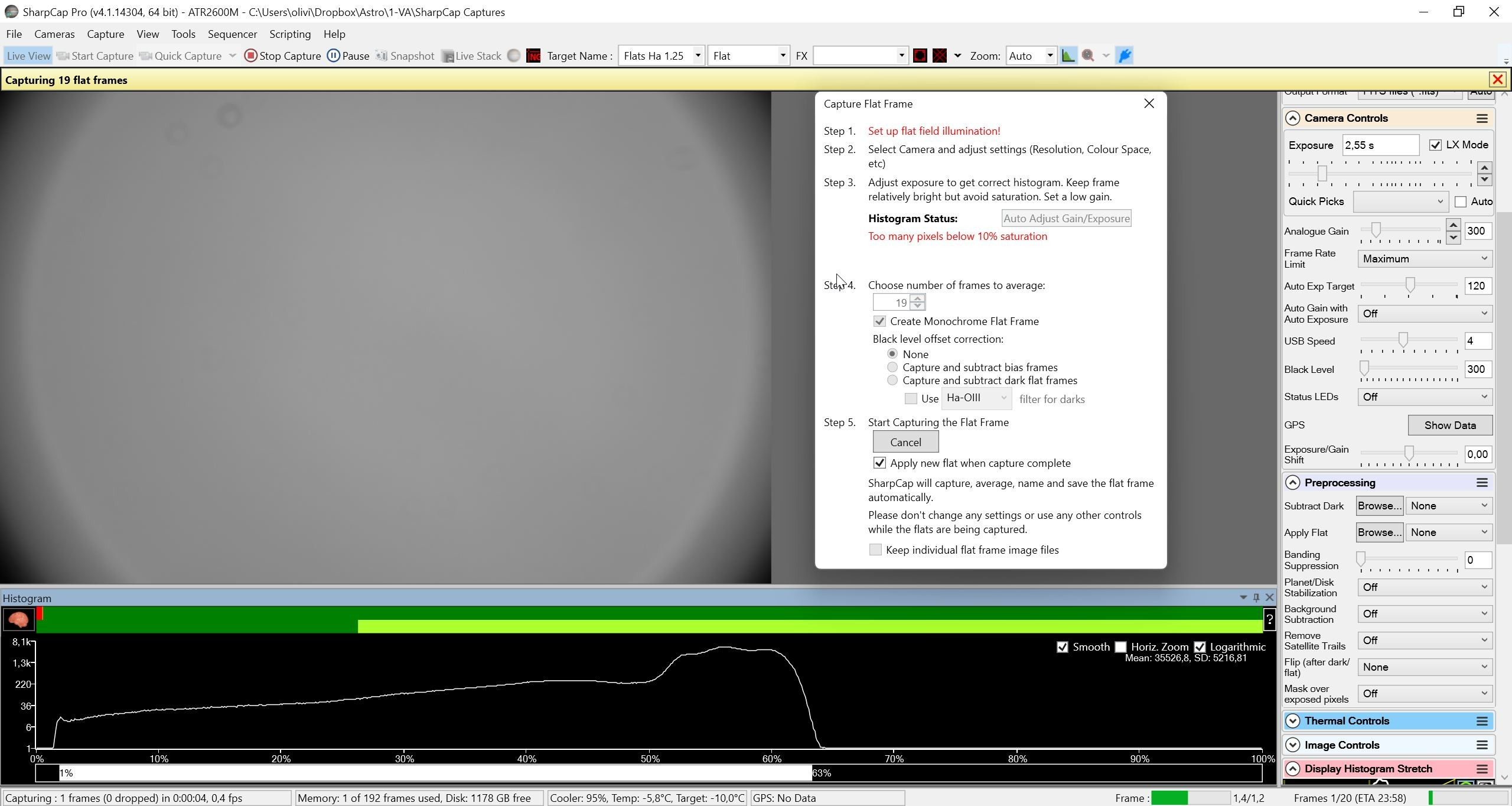Disable LX Mode checkbox
Viewport: 1512px width, 806px height.
[x=1435, y=145]
